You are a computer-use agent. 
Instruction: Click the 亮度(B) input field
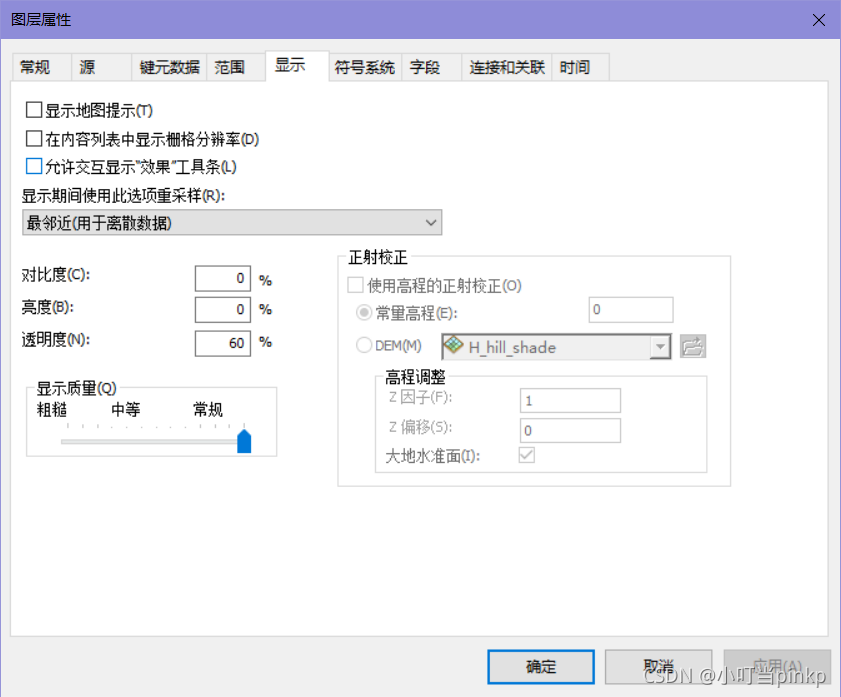(x=223, y=310)
